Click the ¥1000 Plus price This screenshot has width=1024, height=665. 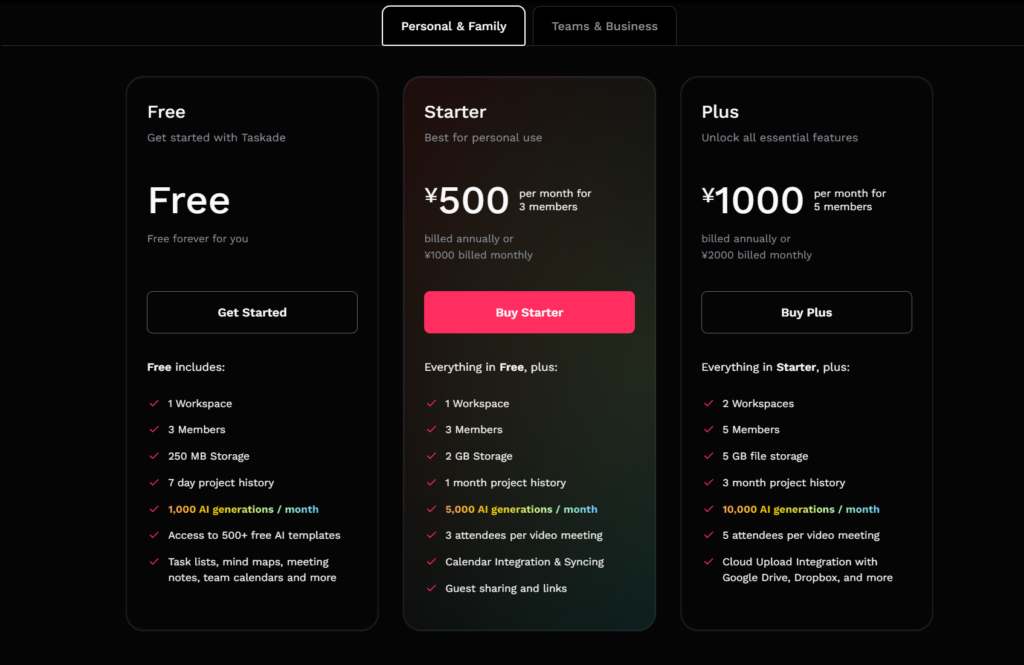coord(752,200)
